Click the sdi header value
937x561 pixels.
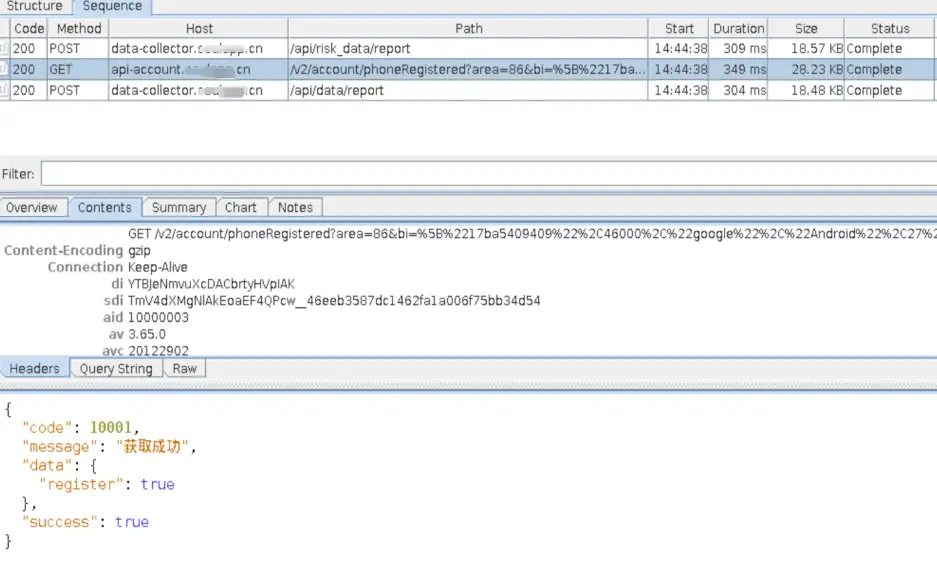tap(334, 301)
